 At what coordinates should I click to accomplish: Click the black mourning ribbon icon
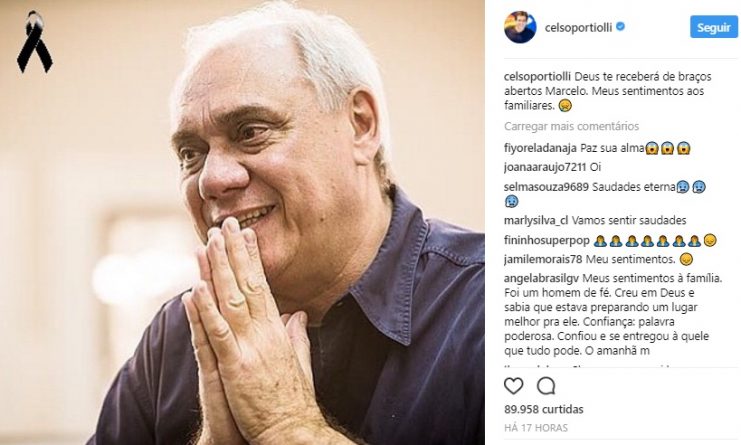(34, 42)
